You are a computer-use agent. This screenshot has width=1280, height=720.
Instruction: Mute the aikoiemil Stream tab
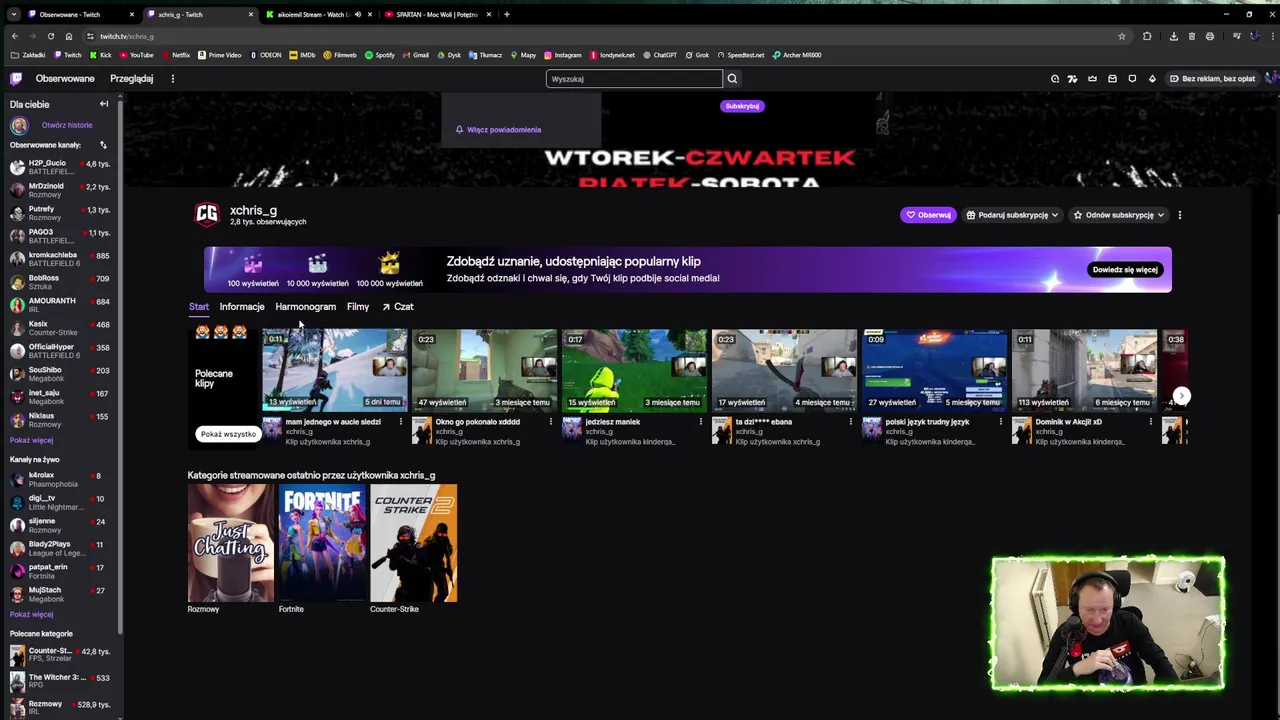coord(357,14)
